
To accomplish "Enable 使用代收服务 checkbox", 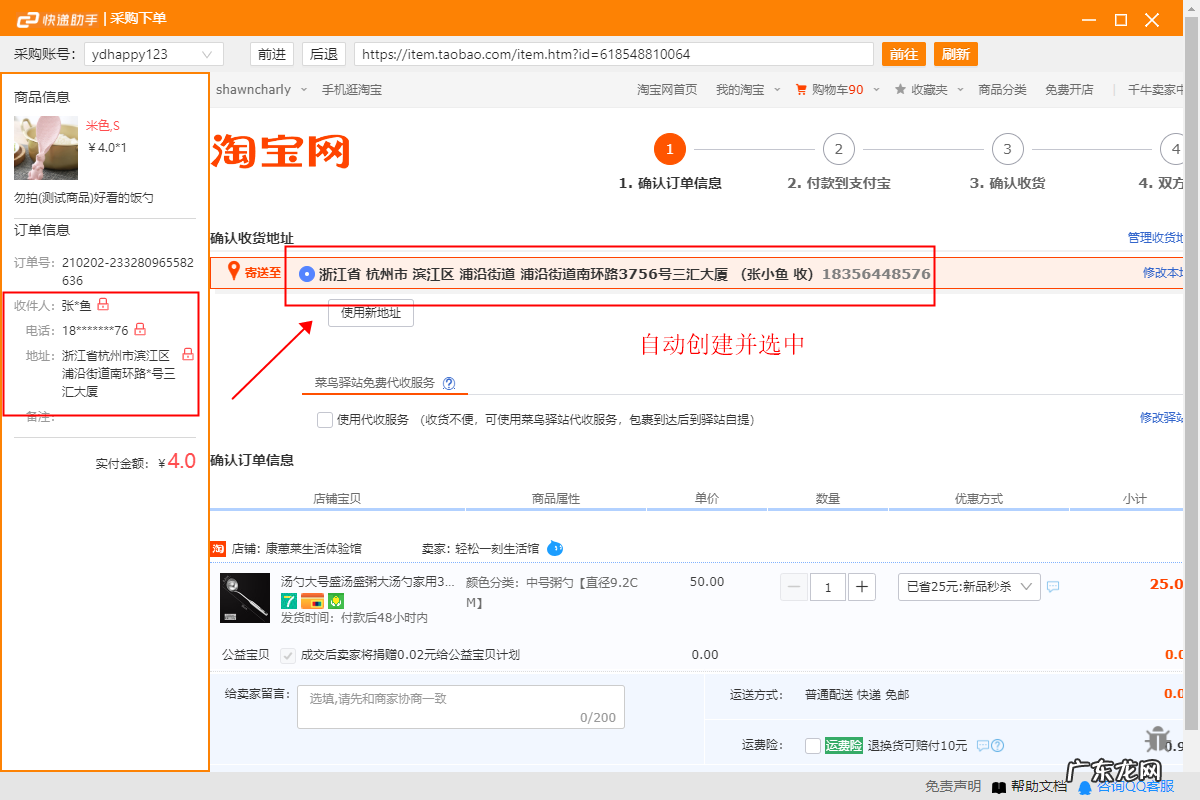I will pyautogui.click(x=324, y=419).
